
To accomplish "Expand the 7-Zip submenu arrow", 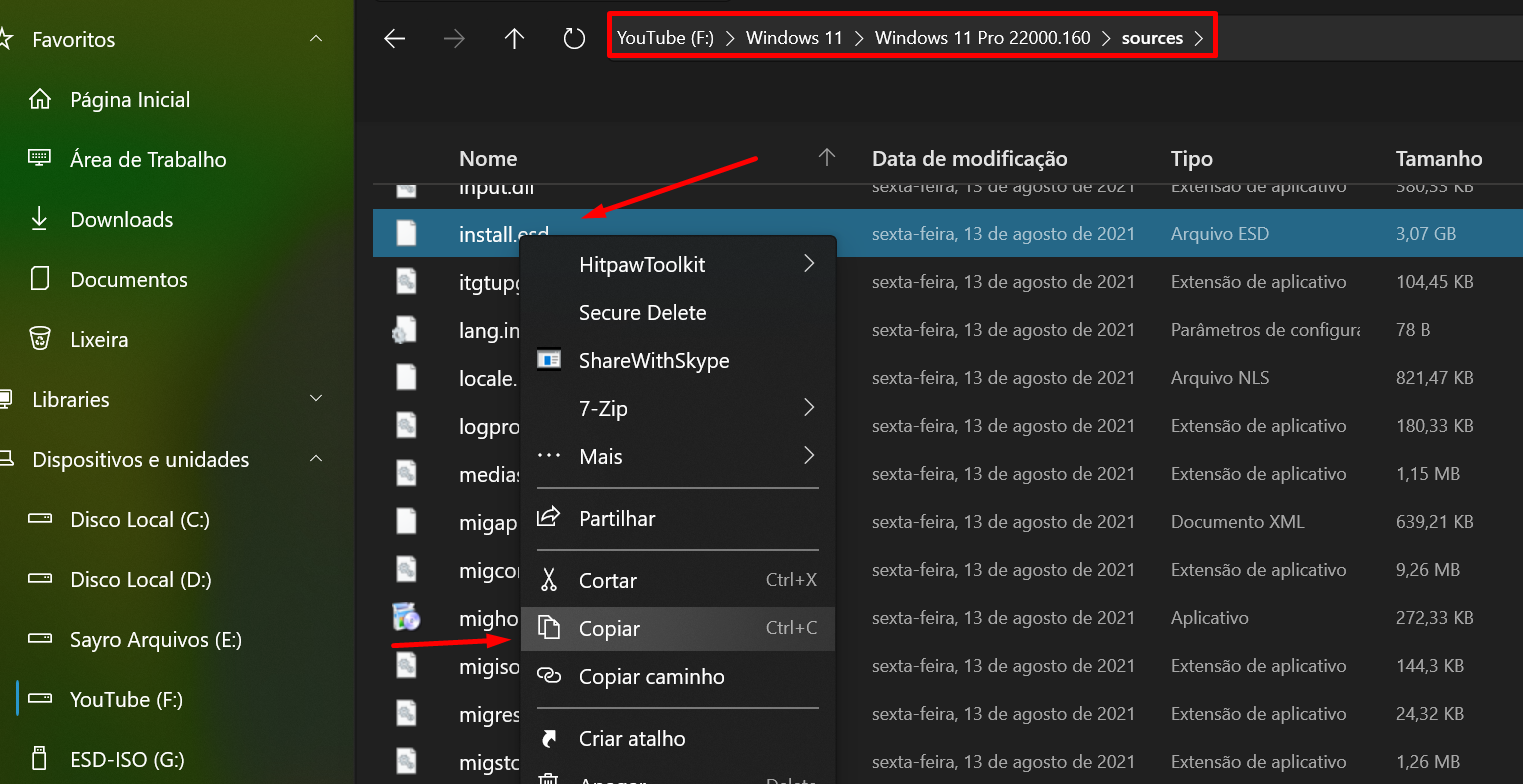I will [808, 408].
